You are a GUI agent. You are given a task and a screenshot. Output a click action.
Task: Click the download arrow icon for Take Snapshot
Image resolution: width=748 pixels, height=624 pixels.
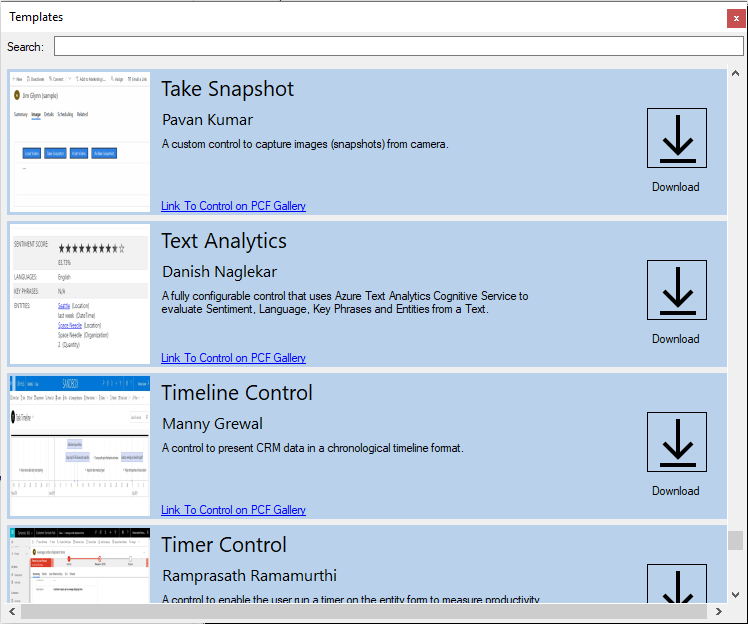677,138
